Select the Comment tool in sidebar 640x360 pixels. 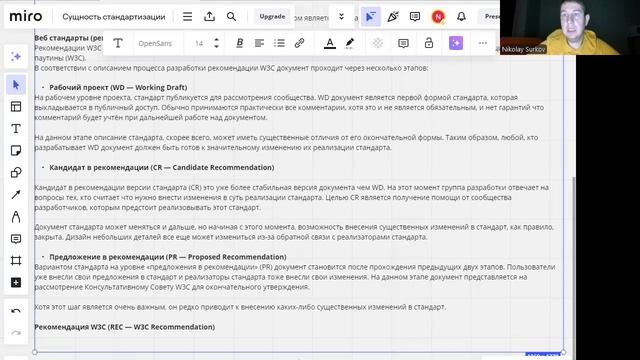point(16,239)
